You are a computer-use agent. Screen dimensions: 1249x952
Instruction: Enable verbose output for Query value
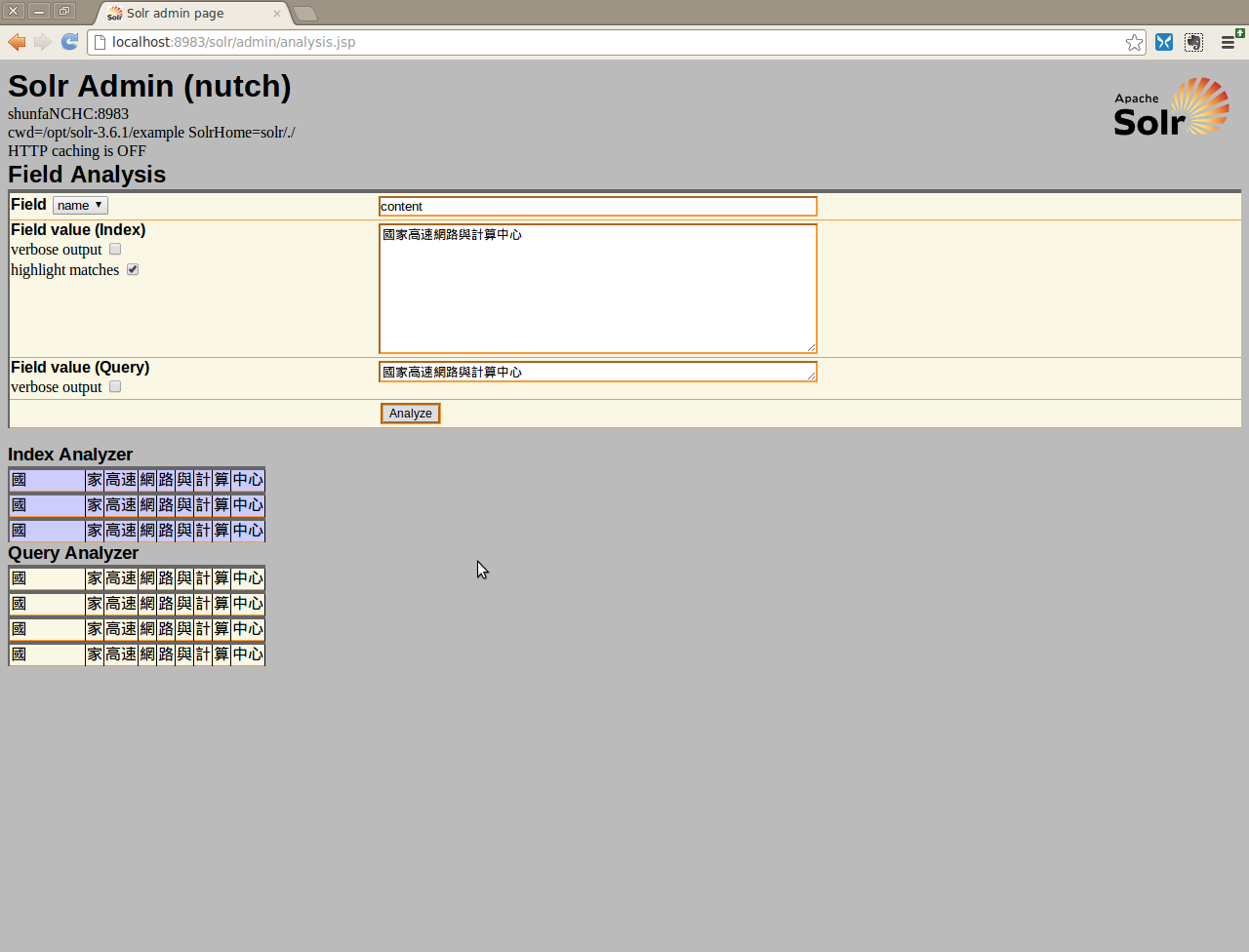coord(115,386)
